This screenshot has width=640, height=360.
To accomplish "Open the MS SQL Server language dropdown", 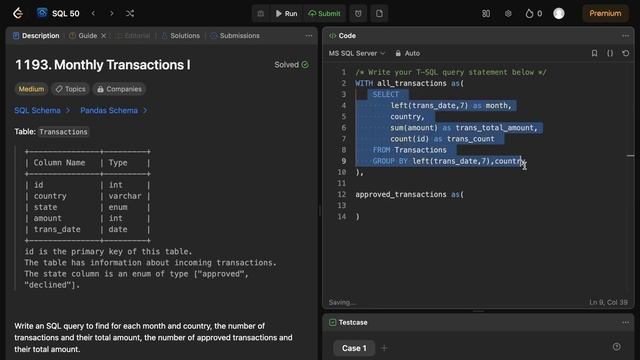I will coord(357,53).
